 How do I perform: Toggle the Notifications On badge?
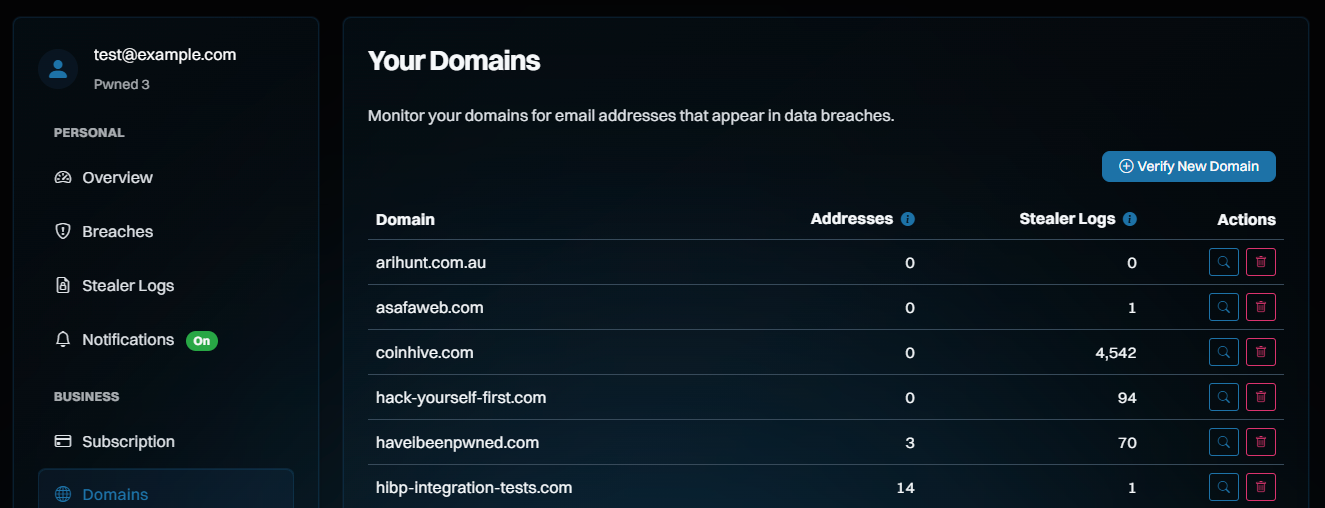(202, 340)
